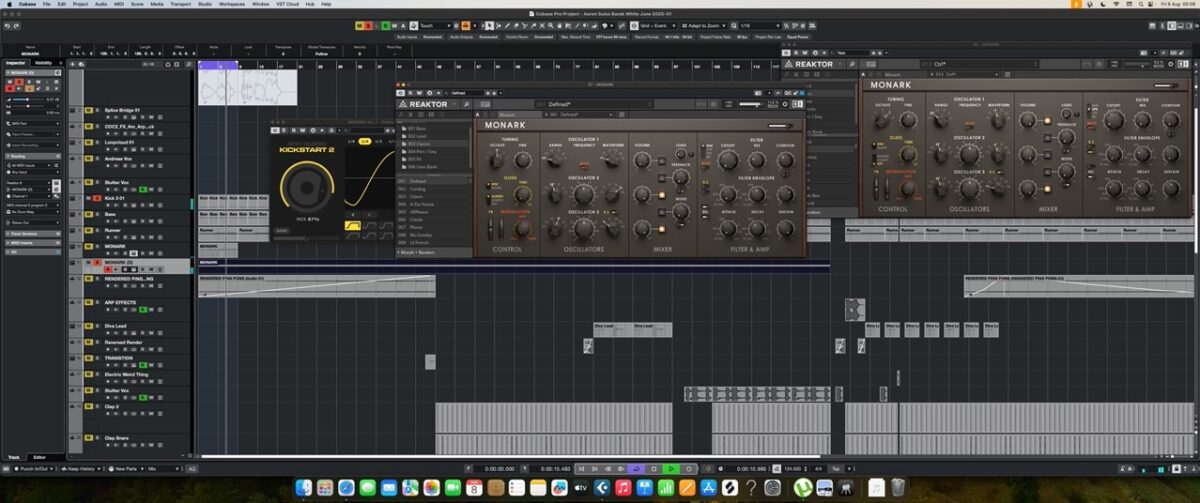Open the Music app in the dock

[622, 487]
